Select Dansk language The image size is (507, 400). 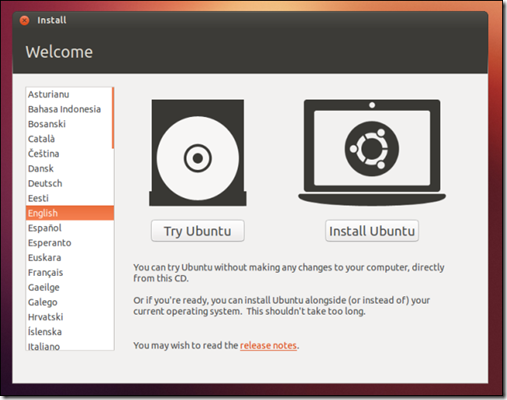point(69,168)
